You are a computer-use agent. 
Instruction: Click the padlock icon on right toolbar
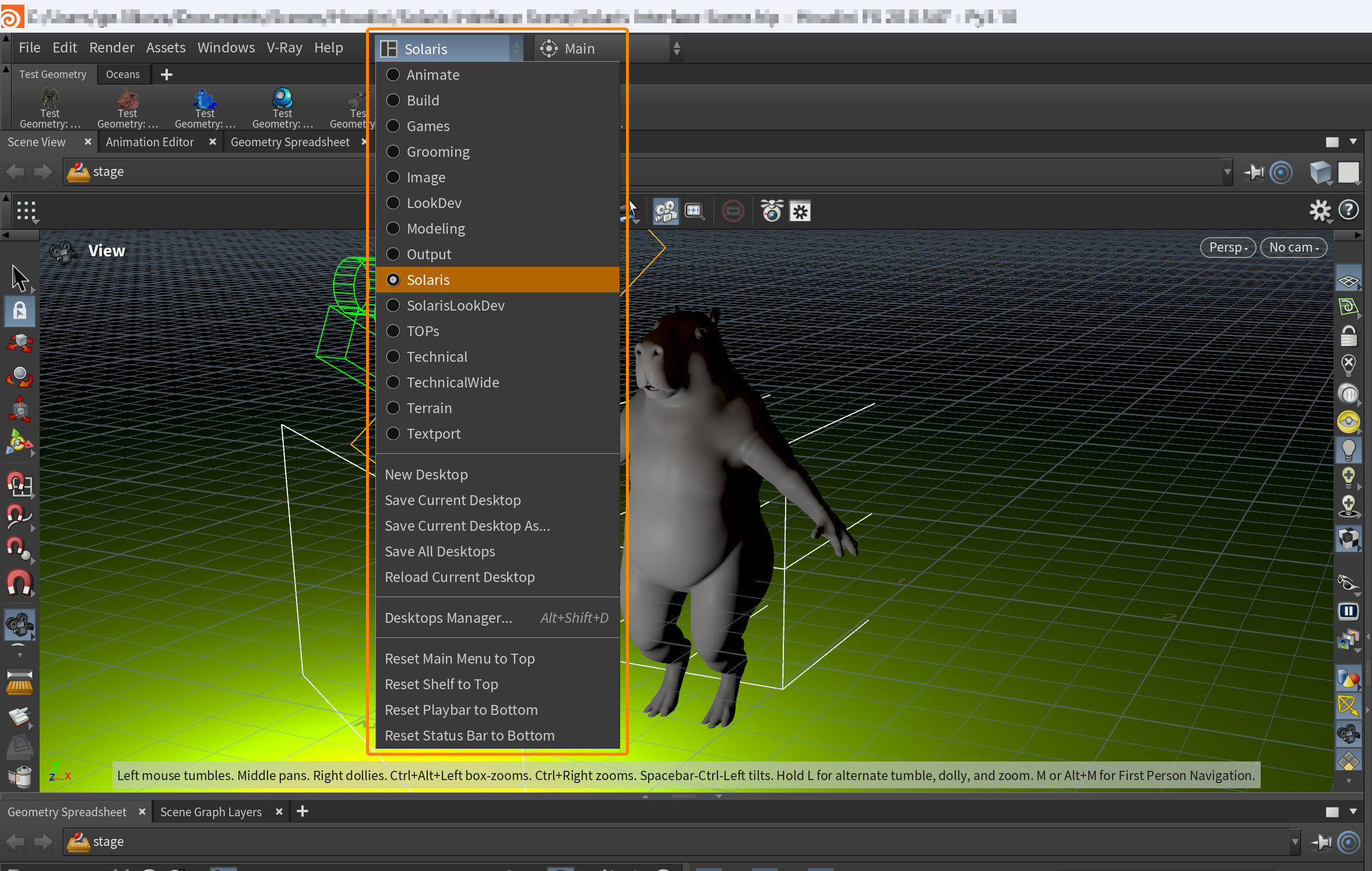pyautogui.click(x=1349, y=336)
